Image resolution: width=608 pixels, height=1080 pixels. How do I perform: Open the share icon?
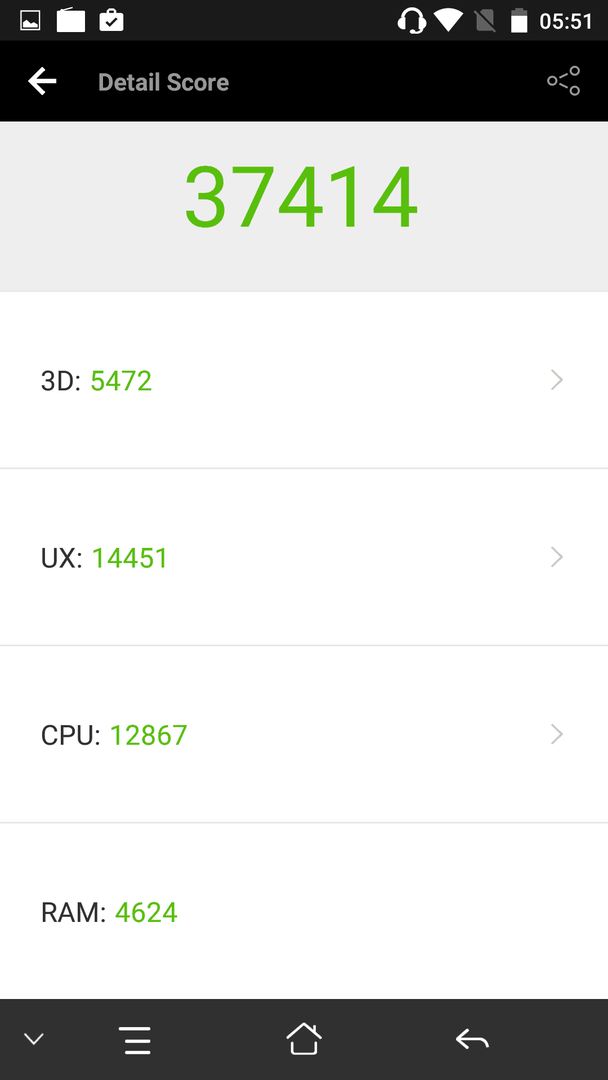[564, 81]
